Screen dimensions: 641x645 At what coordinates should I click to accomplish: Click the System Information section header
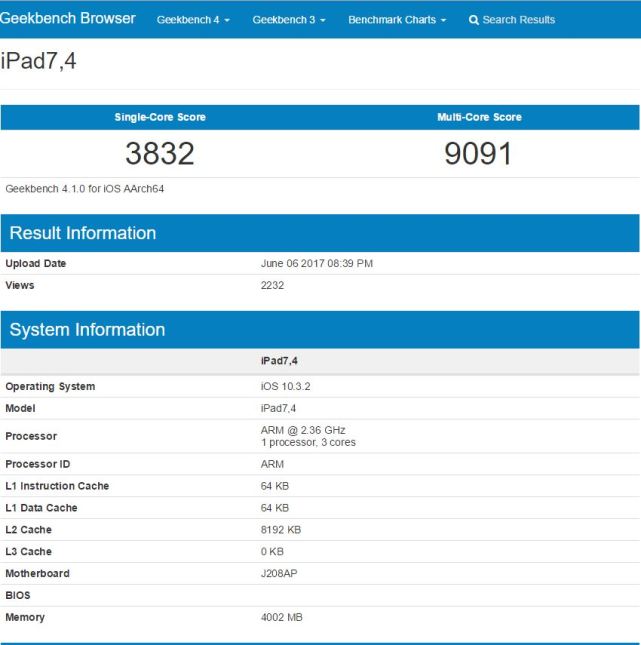coord(320,329)
